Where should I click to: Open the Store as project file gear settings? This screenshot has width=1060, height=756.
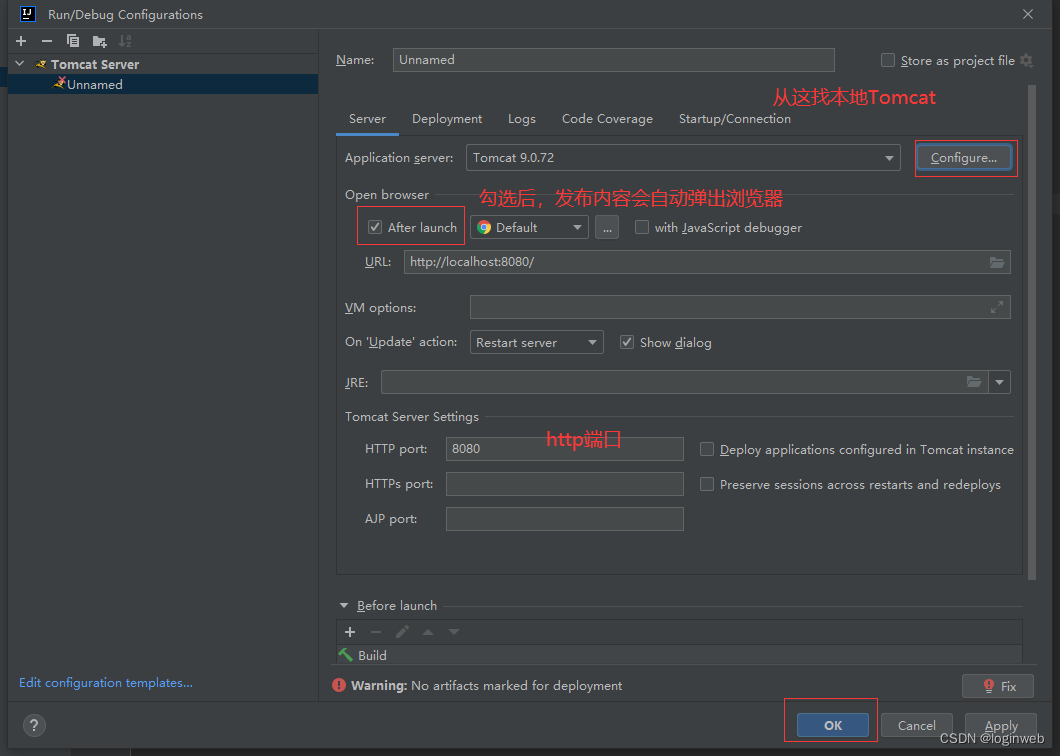[1026, 60]
